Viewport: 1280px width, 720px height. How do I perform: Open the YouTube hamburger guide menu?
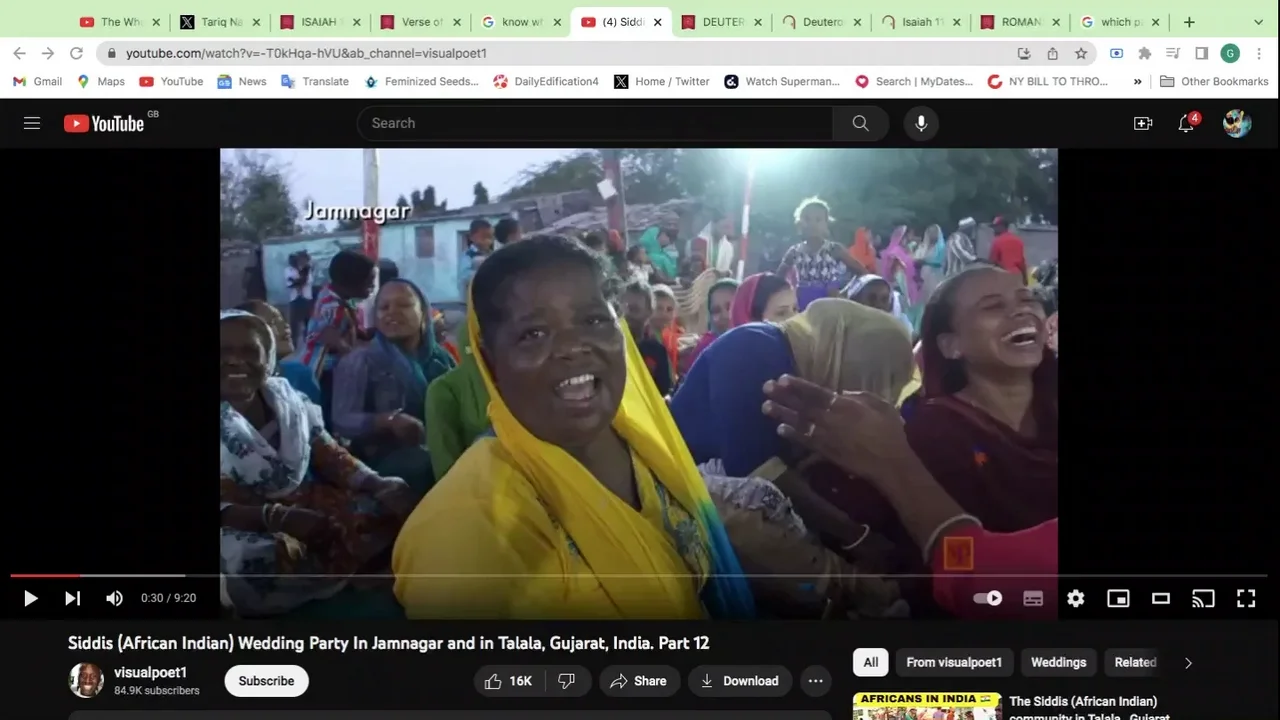click(32, 123)
